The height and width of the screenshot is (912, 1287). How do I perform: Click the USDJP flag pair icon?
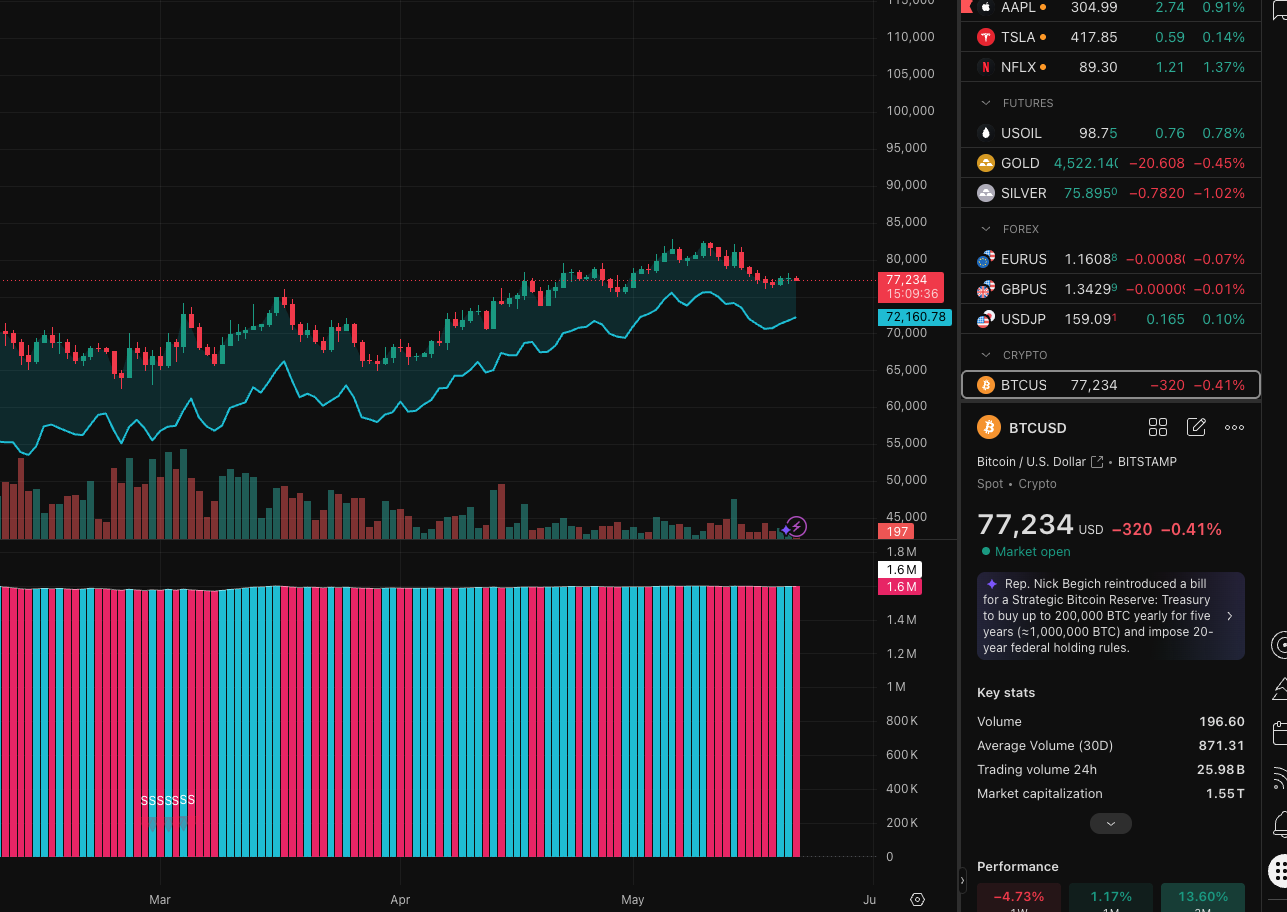(985, 319)
